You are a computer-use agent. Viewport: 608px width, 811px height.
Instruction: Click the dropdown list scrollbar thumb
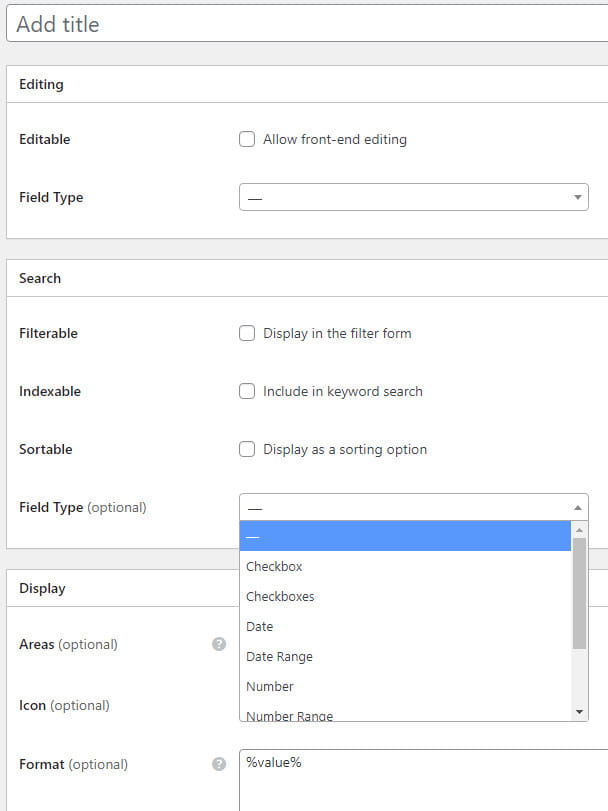[x=579, y=592]
